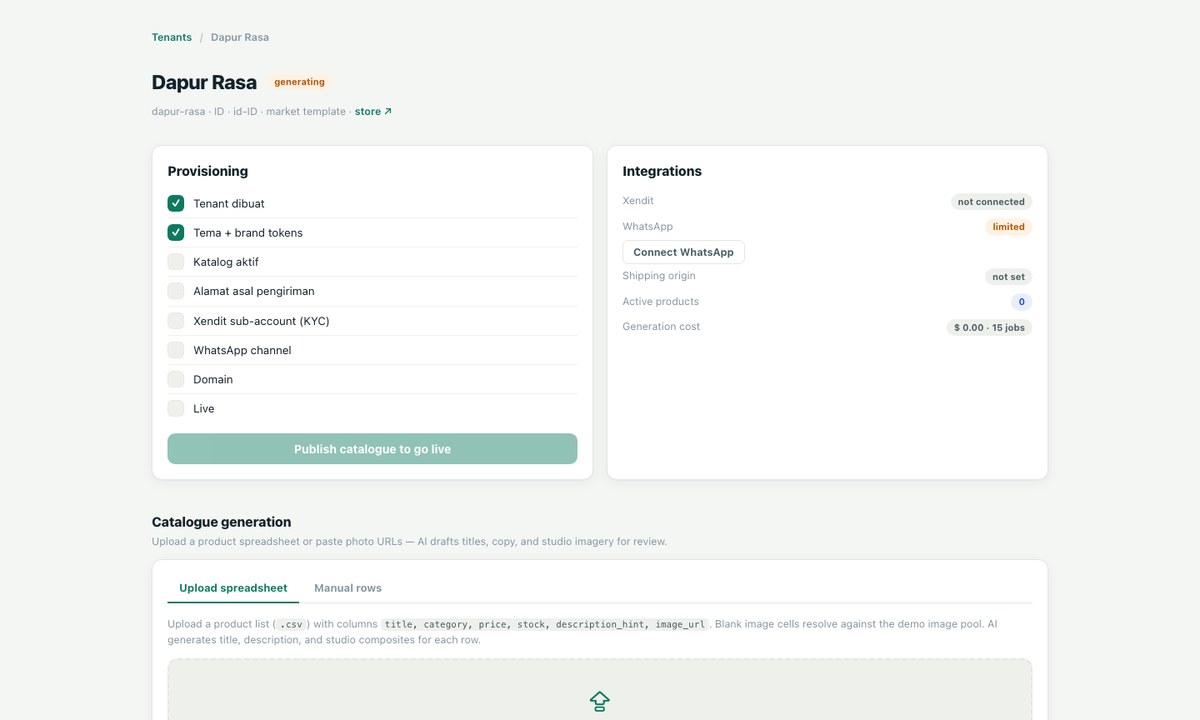Click the spreadsheet upload dropzone area

click(600, 689)
